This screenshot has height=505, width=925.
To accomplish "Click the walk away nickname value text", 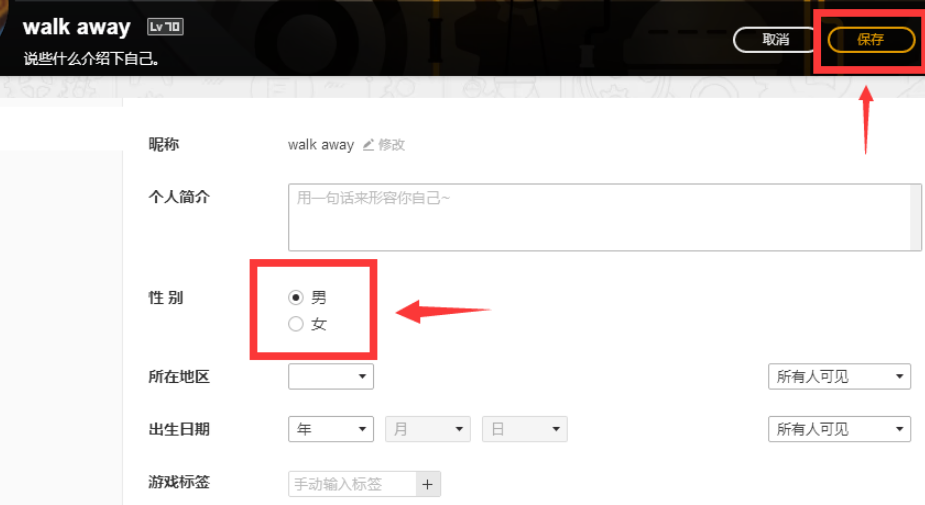I will tap(321, 145).
